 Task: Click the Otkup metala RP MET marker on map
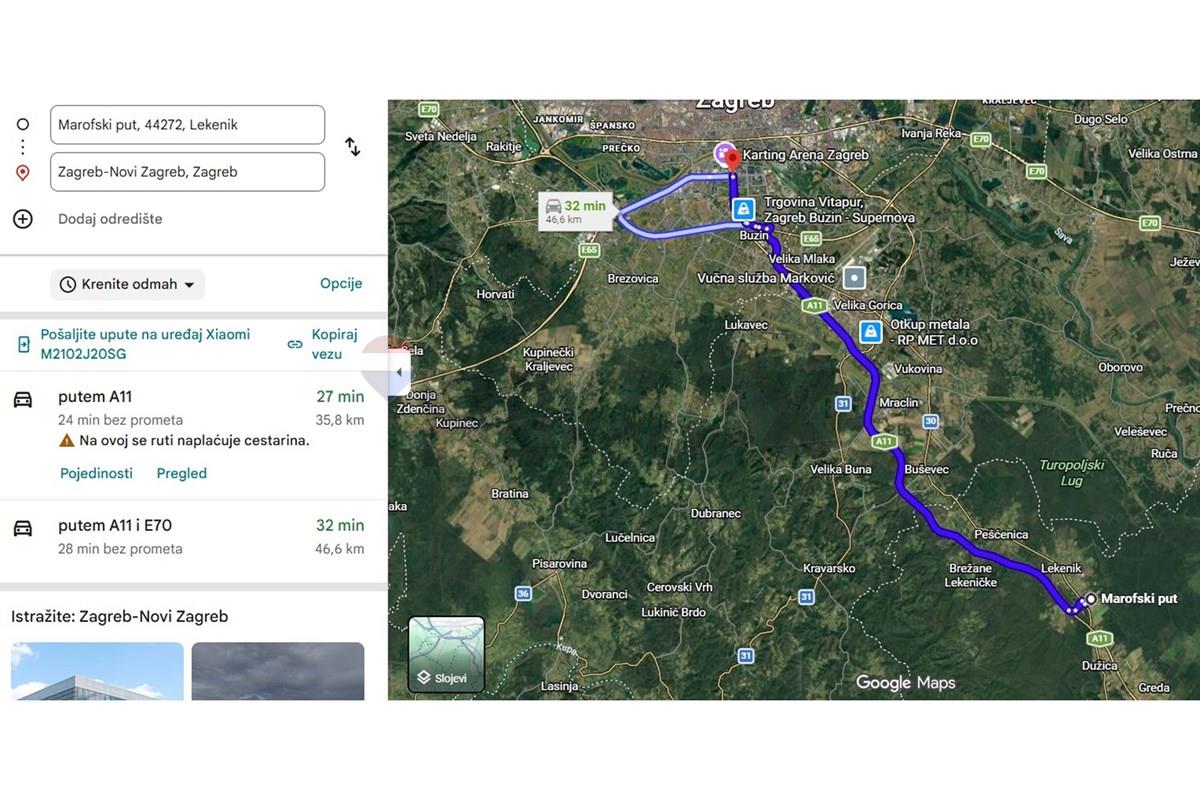pyautogui.click(x=870, y=331)
